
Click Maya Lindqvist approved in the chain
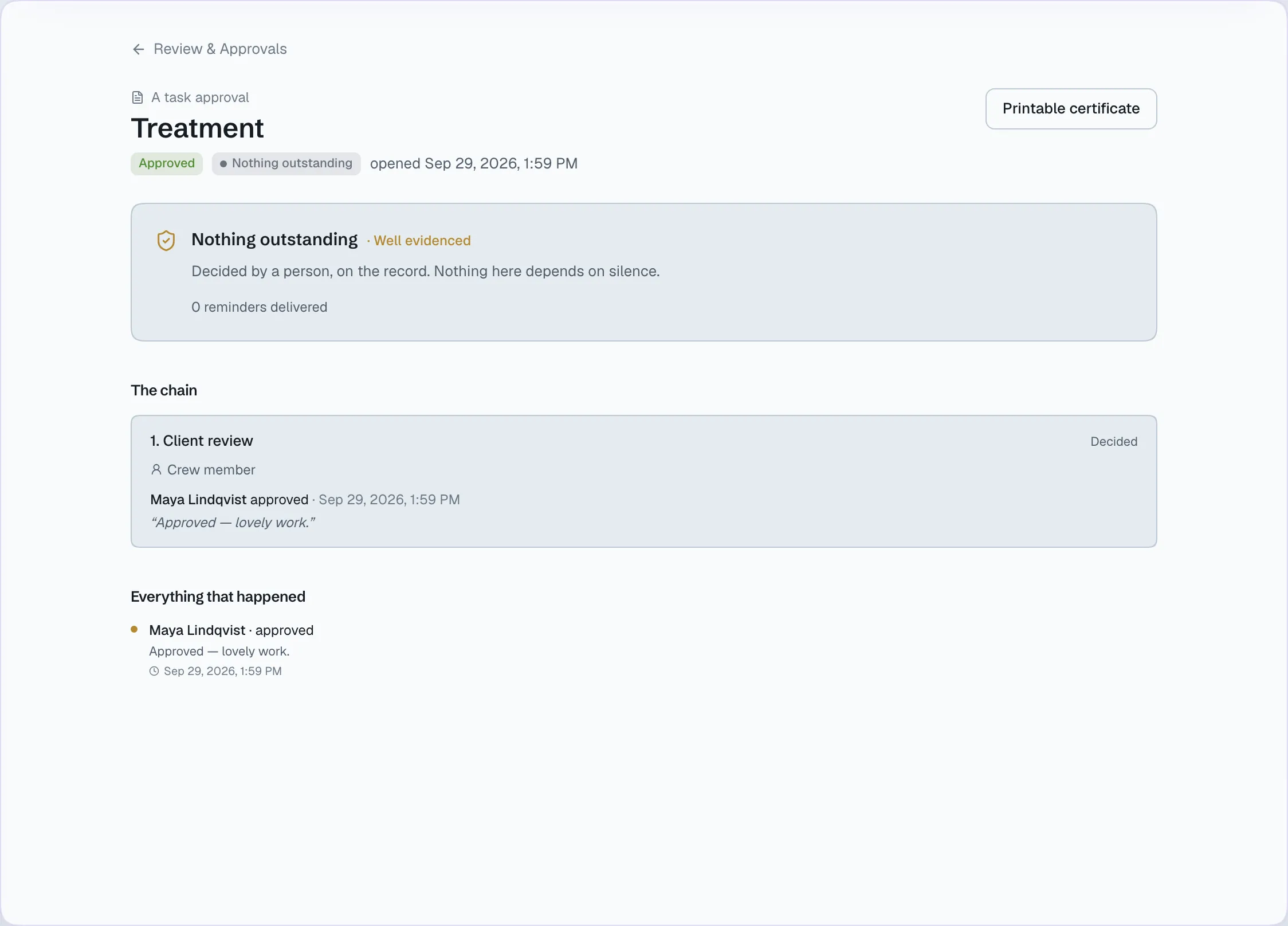pyautogui.click(x=229, y=500)
